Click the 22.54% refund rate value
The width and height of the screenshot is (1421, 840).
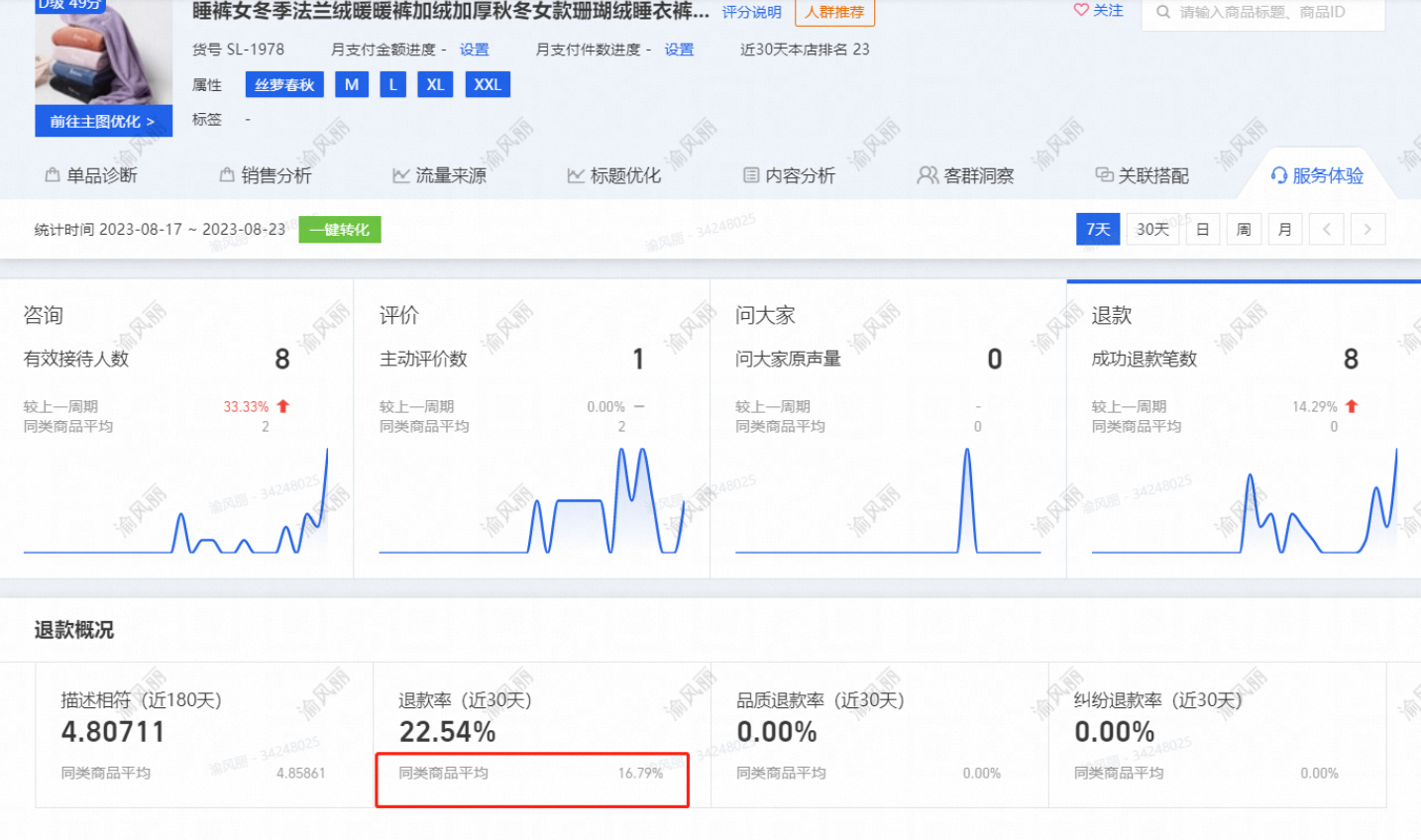click(447, 732)
